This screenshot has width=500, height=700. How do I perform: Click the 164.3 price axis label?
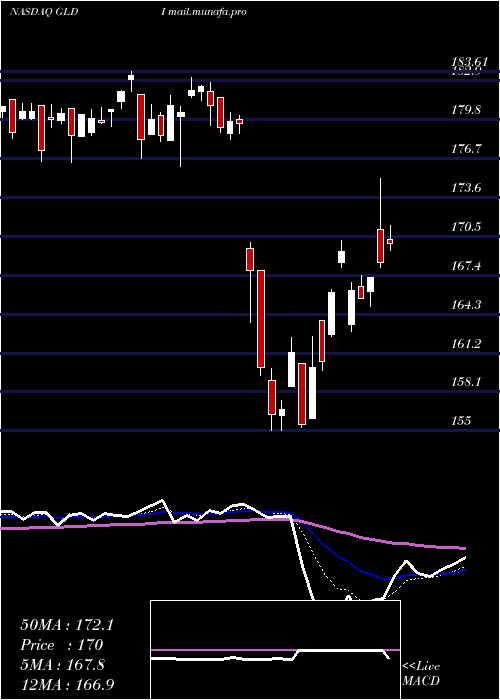(466, 304)
